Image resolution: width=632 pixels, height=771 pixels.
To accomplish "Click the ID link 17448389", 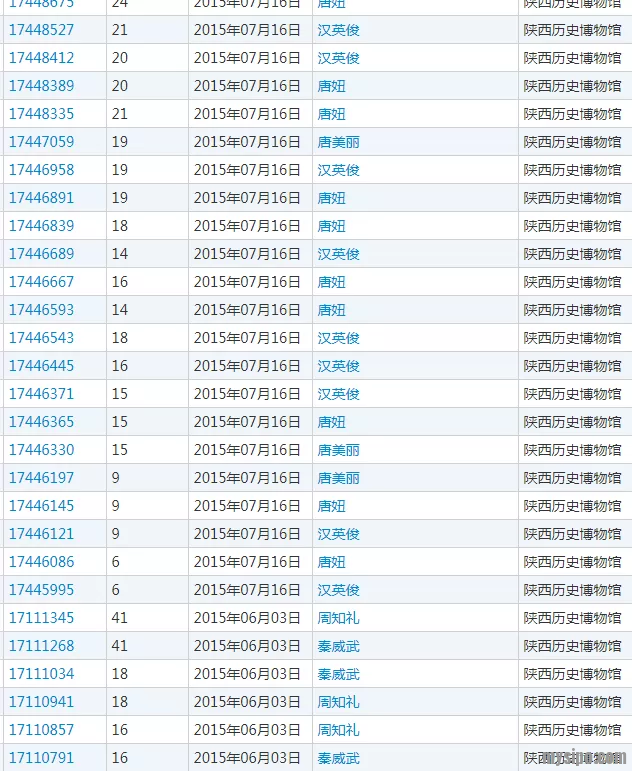I will [41, 86].
